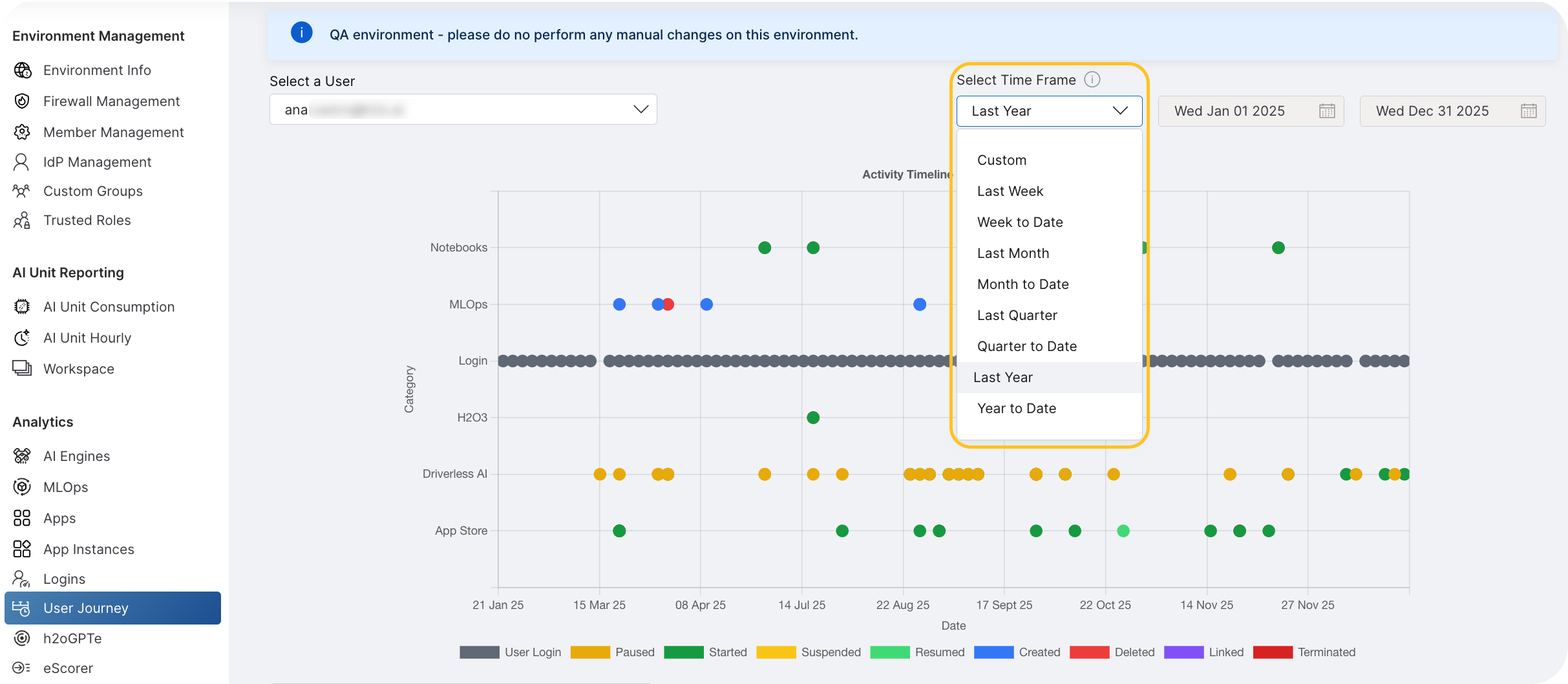The width and height of the screenshot is (1568, 684).
Task: Open Firewall Management from the sidebar icon
Action: (21, 101)
